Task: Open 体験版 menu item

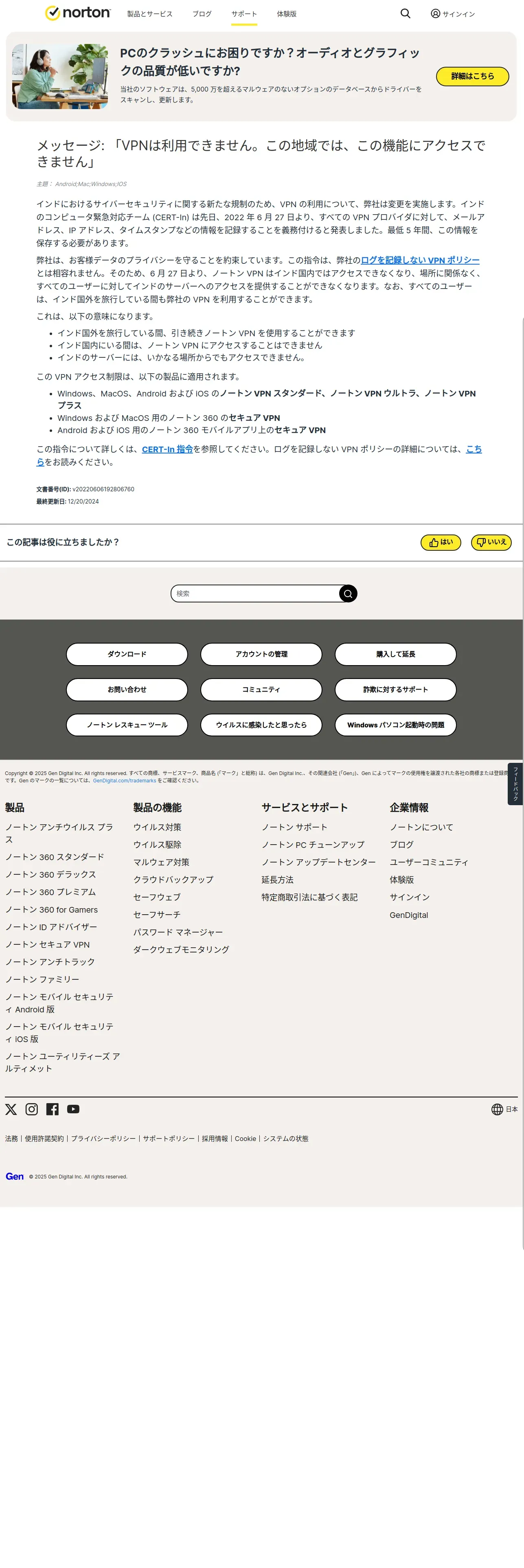Action: tap(287, 13)
